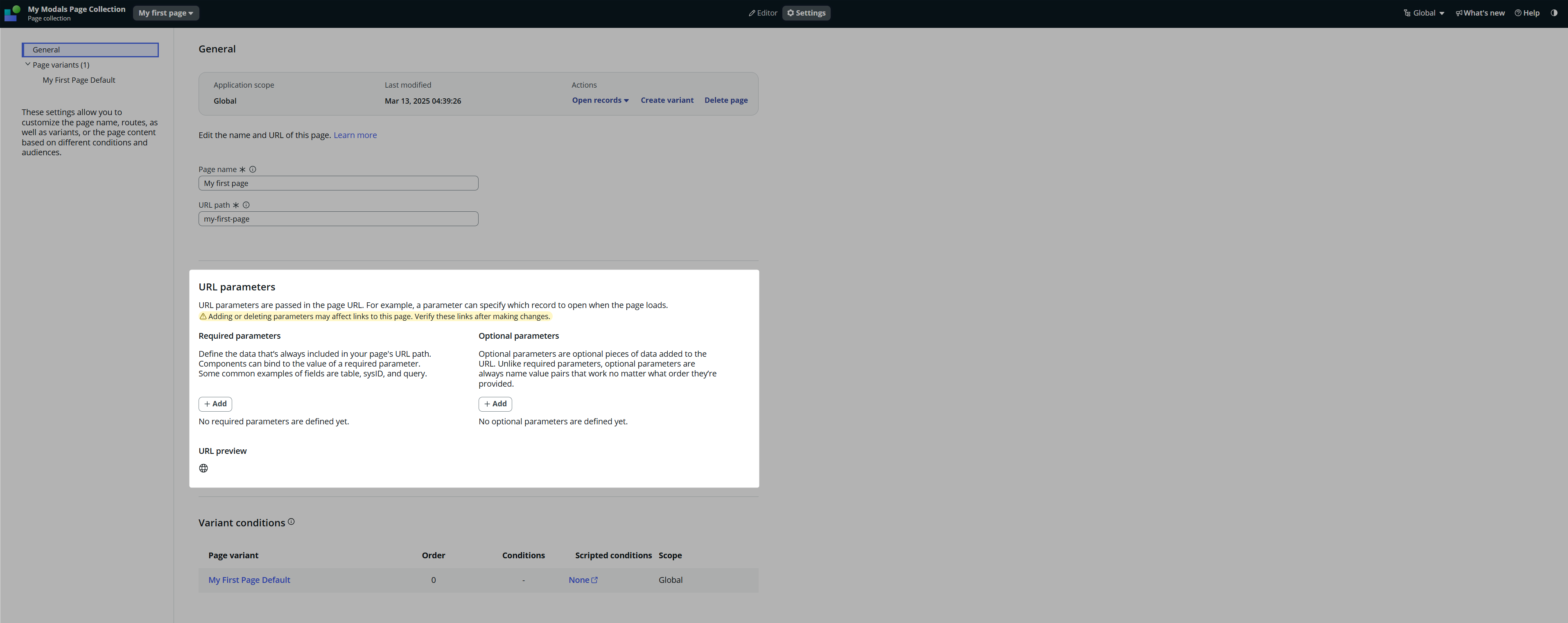
Task: Open the My first page dropdown
Action: click(x=165, y=13)
